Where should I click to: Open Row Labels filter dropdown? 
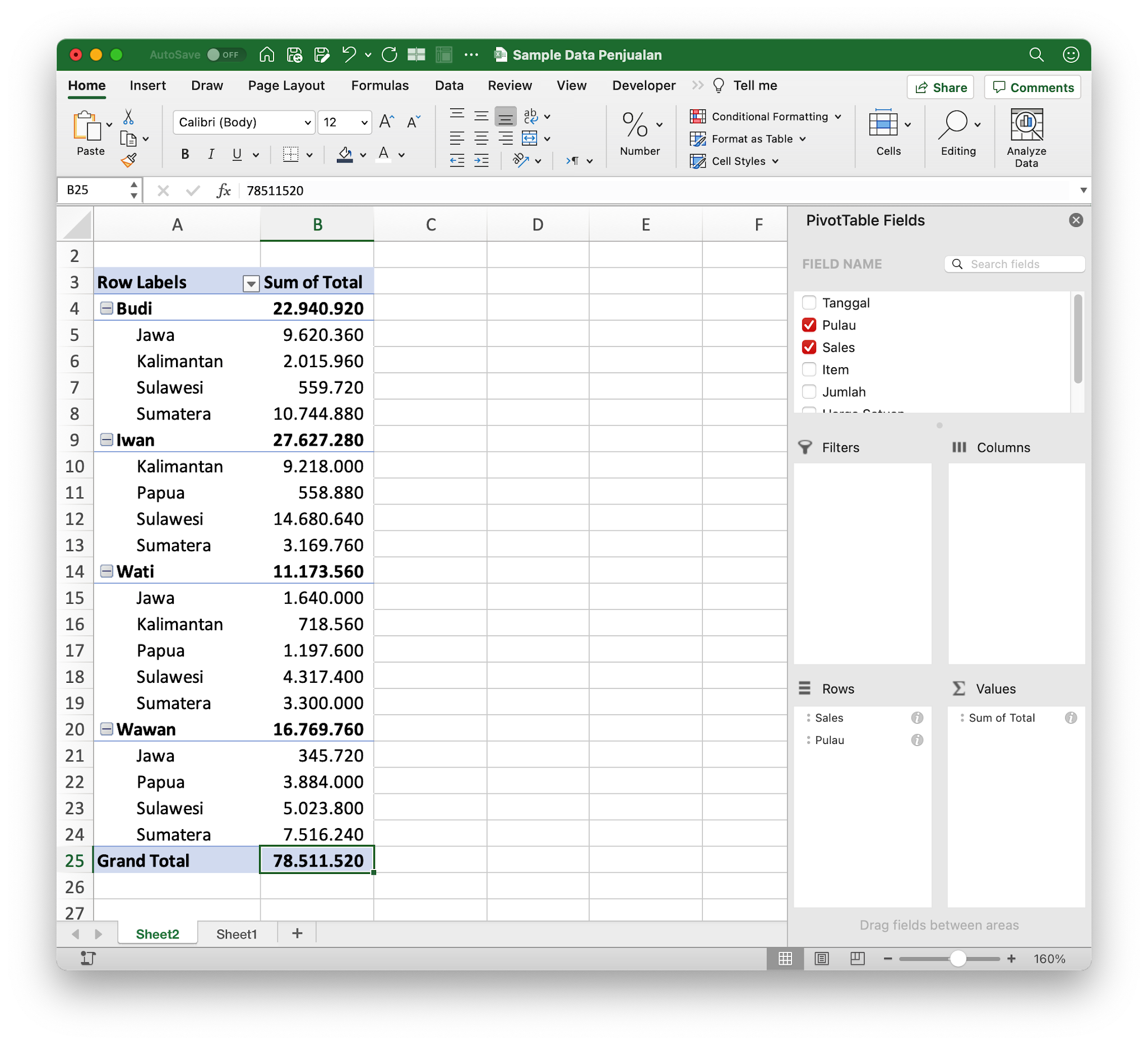[x=251, y=283]
